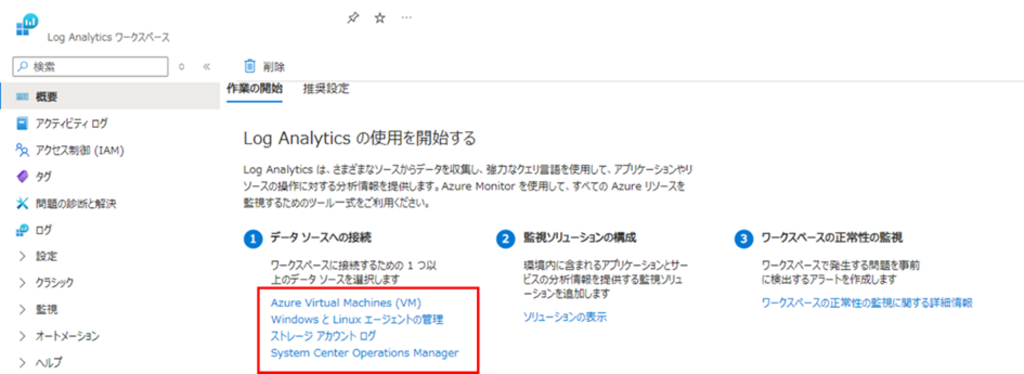Toggle the up-down sort arrows beside search
The height and width of the screenshot is (374, 1024).
[x=182, y=66]
